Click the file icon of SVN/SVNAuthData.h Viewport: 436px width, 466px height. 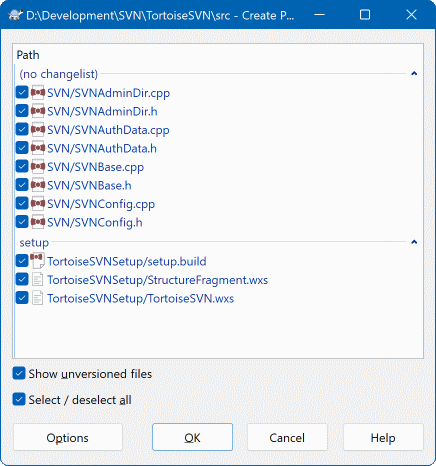click(x=38, y=148)
